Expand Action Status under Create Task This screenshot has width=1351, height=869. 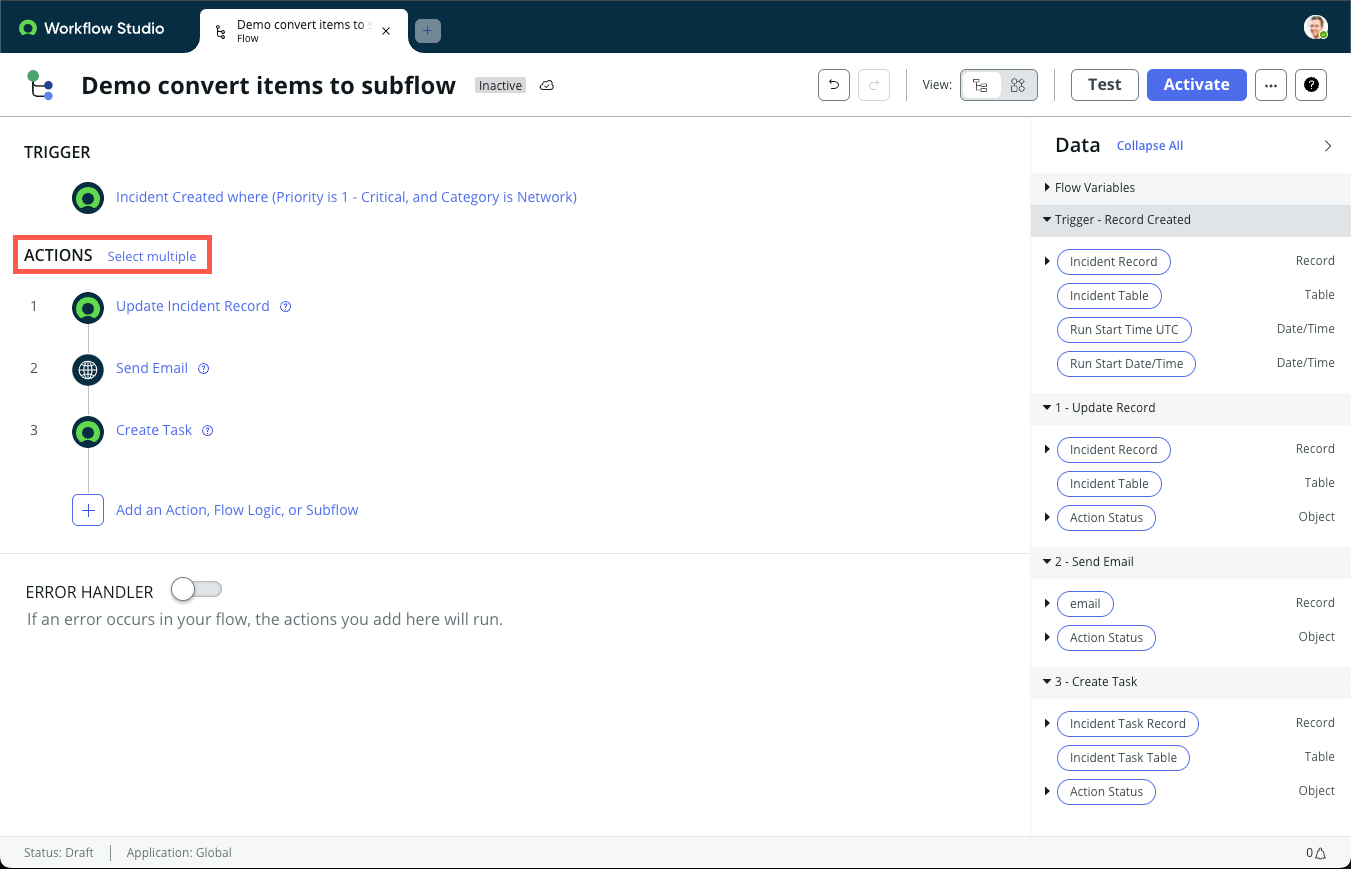1047,792
